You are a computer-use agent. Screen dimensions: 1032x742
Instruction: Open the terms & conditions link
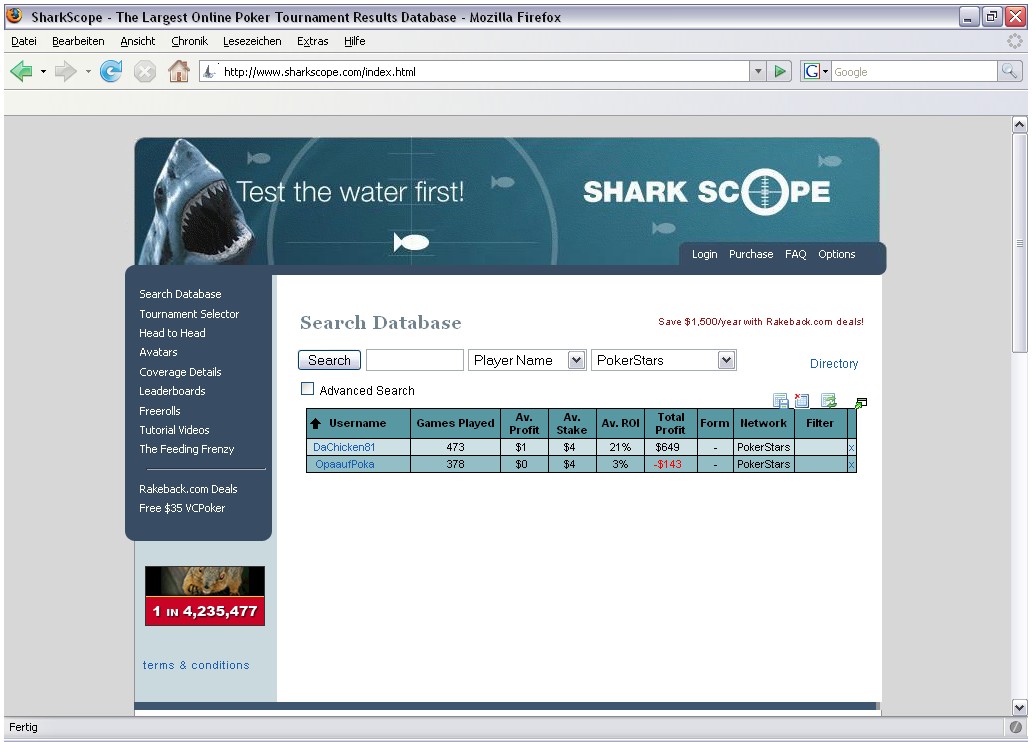pyautogui.click(x=196, y=665)
